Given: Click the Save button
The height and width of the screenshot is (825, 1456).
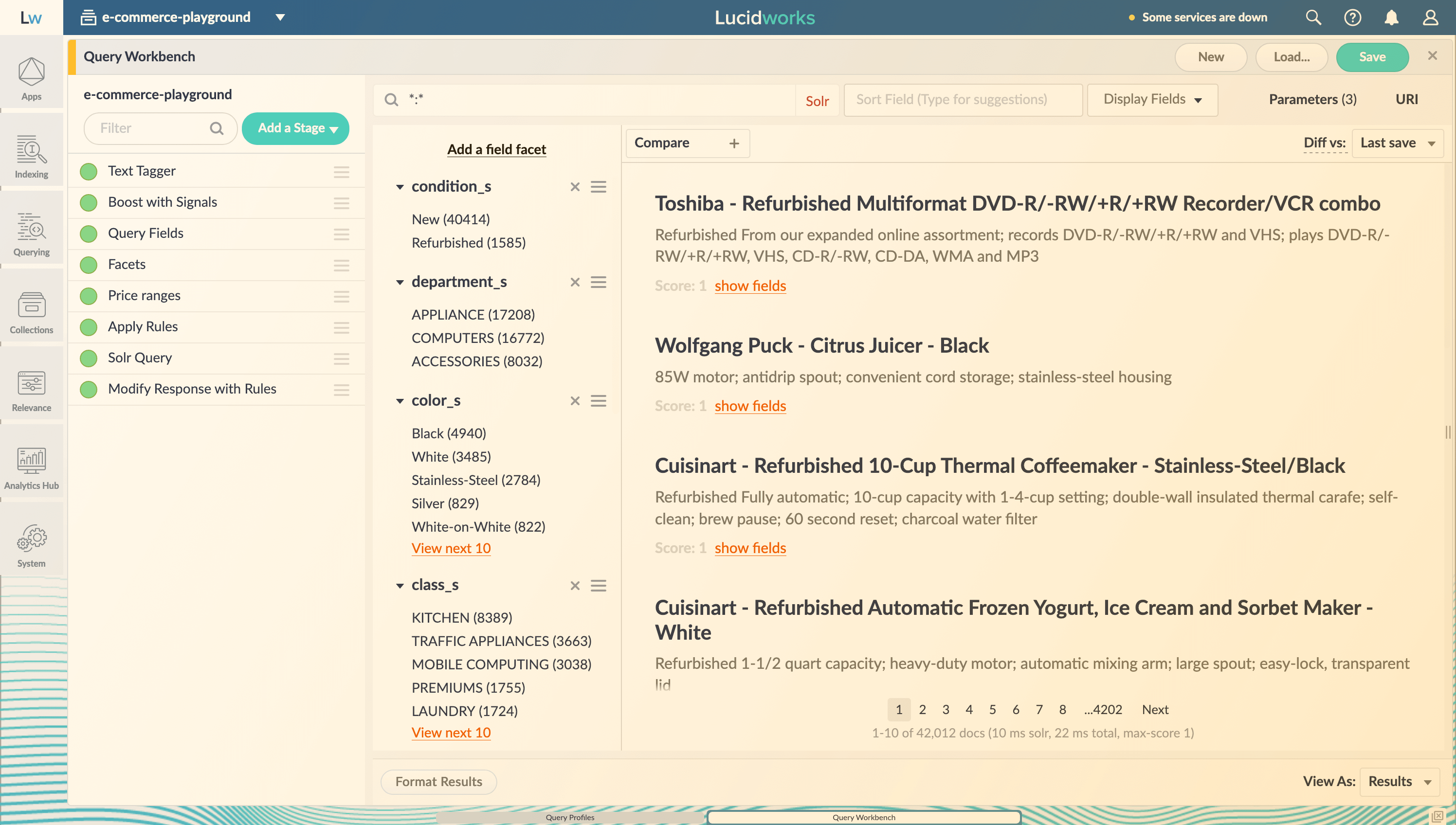Looking at the screenshot, I should (1371, 56).
